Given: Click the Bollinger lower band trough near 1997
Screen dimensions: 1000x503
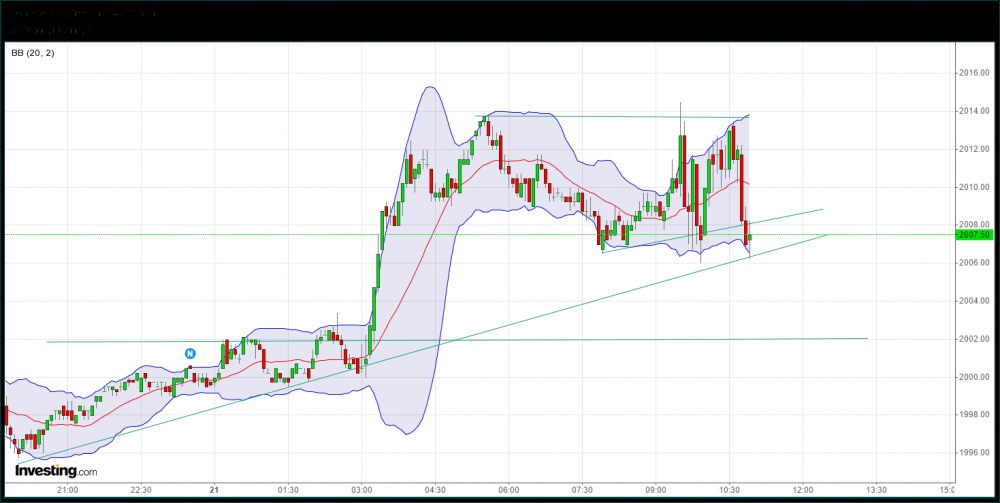Looking at the screenshot, I should (406, 433).
